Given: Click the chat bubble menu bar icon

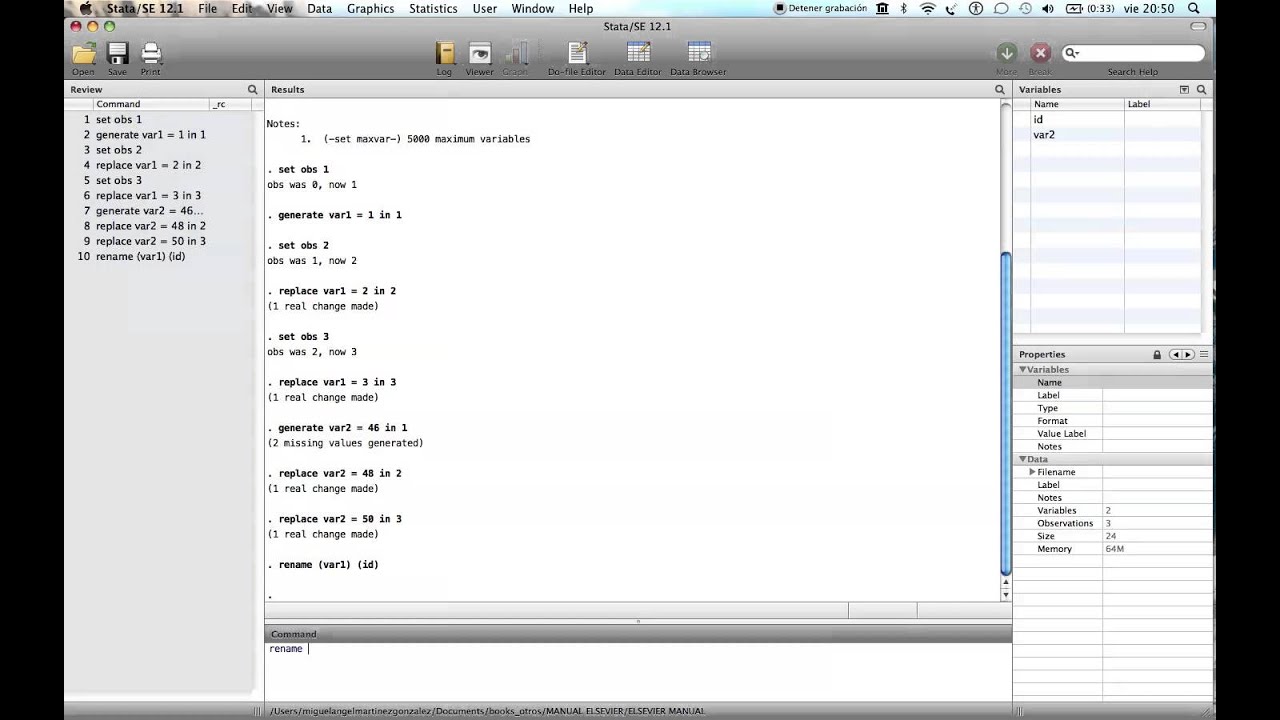Looking at the screenshot, I should tap(1001, 8).
